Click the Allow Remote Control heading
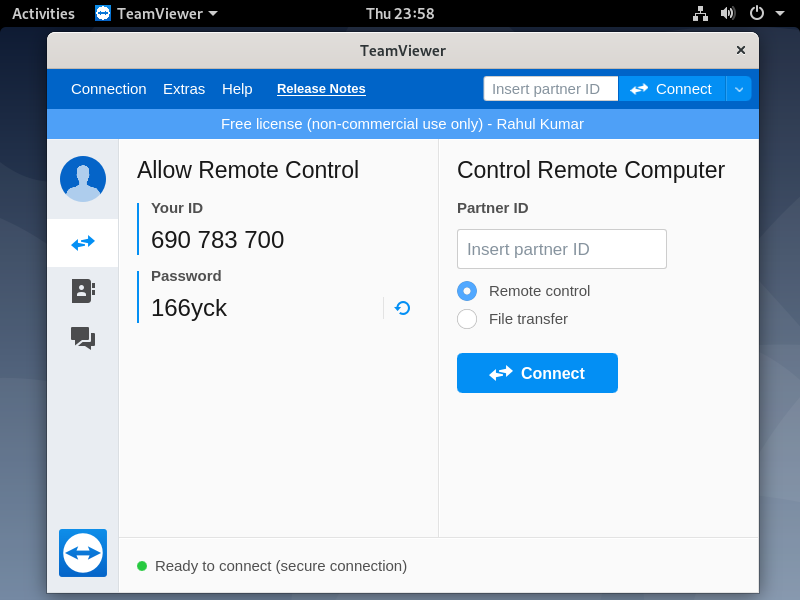This screenshot has width=800, height=600. click(248, 170)
